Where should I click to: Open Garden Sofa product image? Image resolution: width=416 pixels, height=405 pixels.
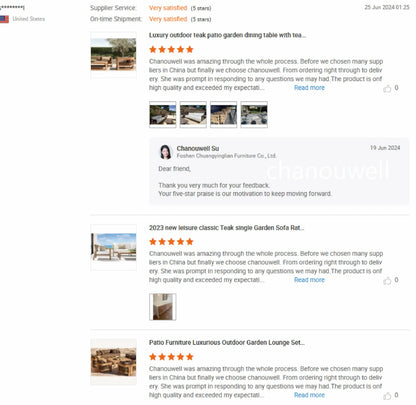[x=113, y=247]
